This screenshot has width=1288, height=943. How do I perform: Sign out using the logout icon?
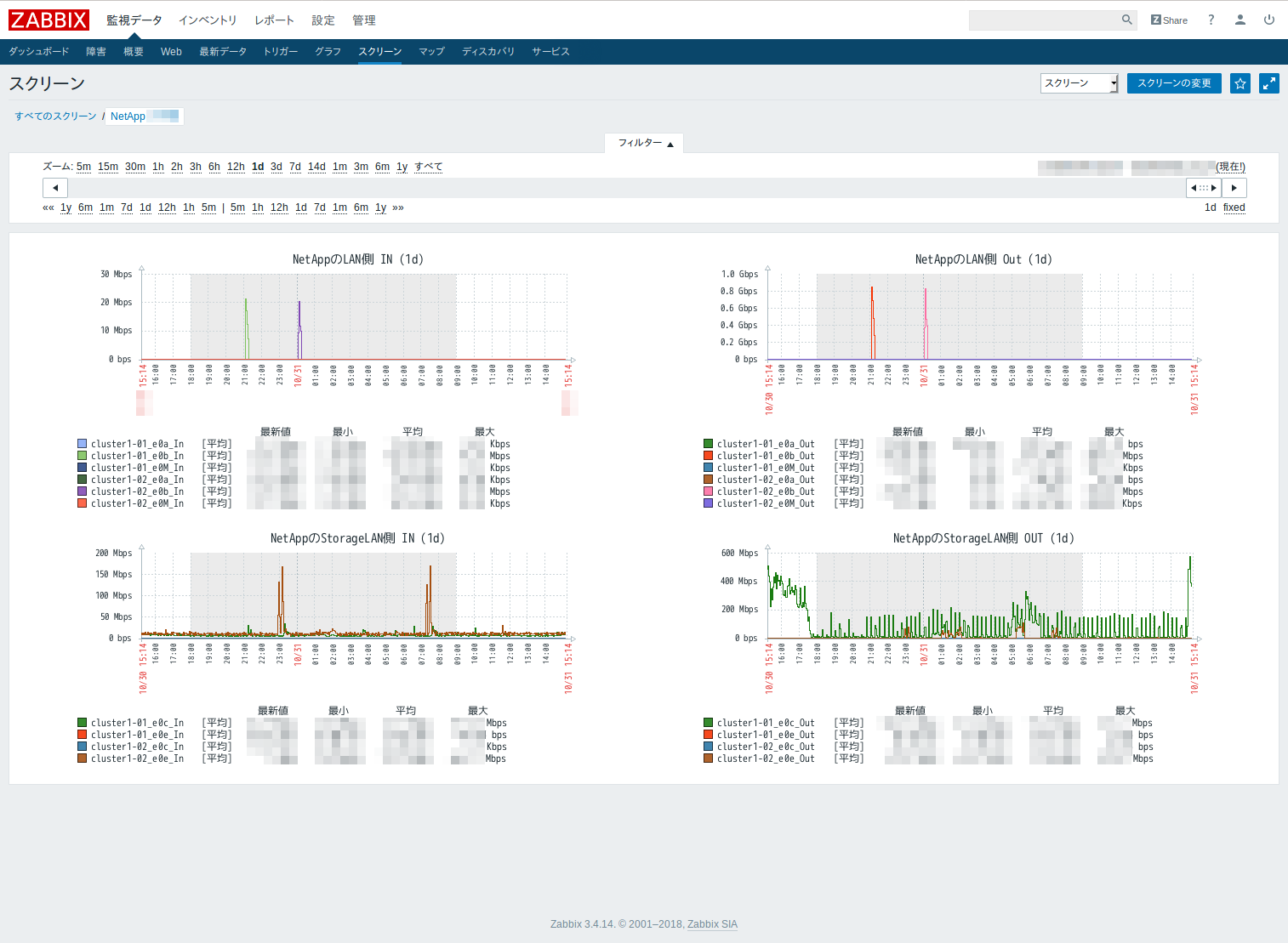click(1268, 20)
